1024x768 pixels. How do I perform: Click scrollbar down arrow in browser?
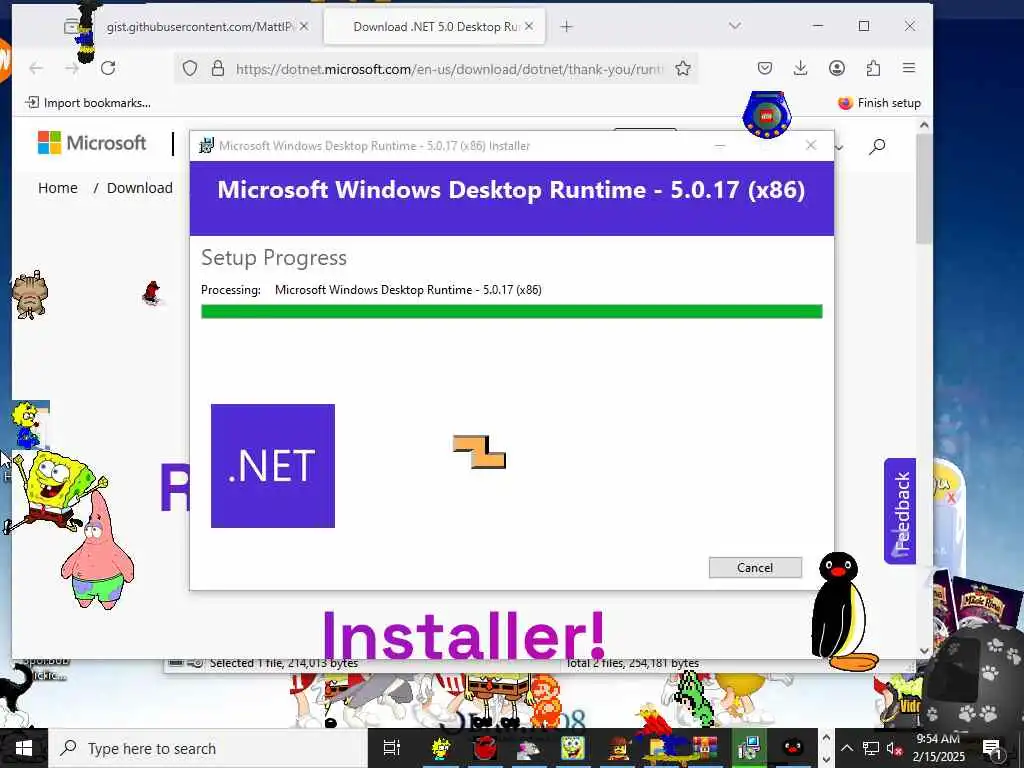click(923, 650)
